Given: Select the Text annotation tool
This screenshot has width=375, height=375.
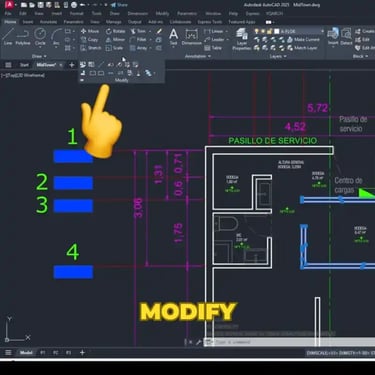Looking at the screenshot, I should click(x=173, y=37).
